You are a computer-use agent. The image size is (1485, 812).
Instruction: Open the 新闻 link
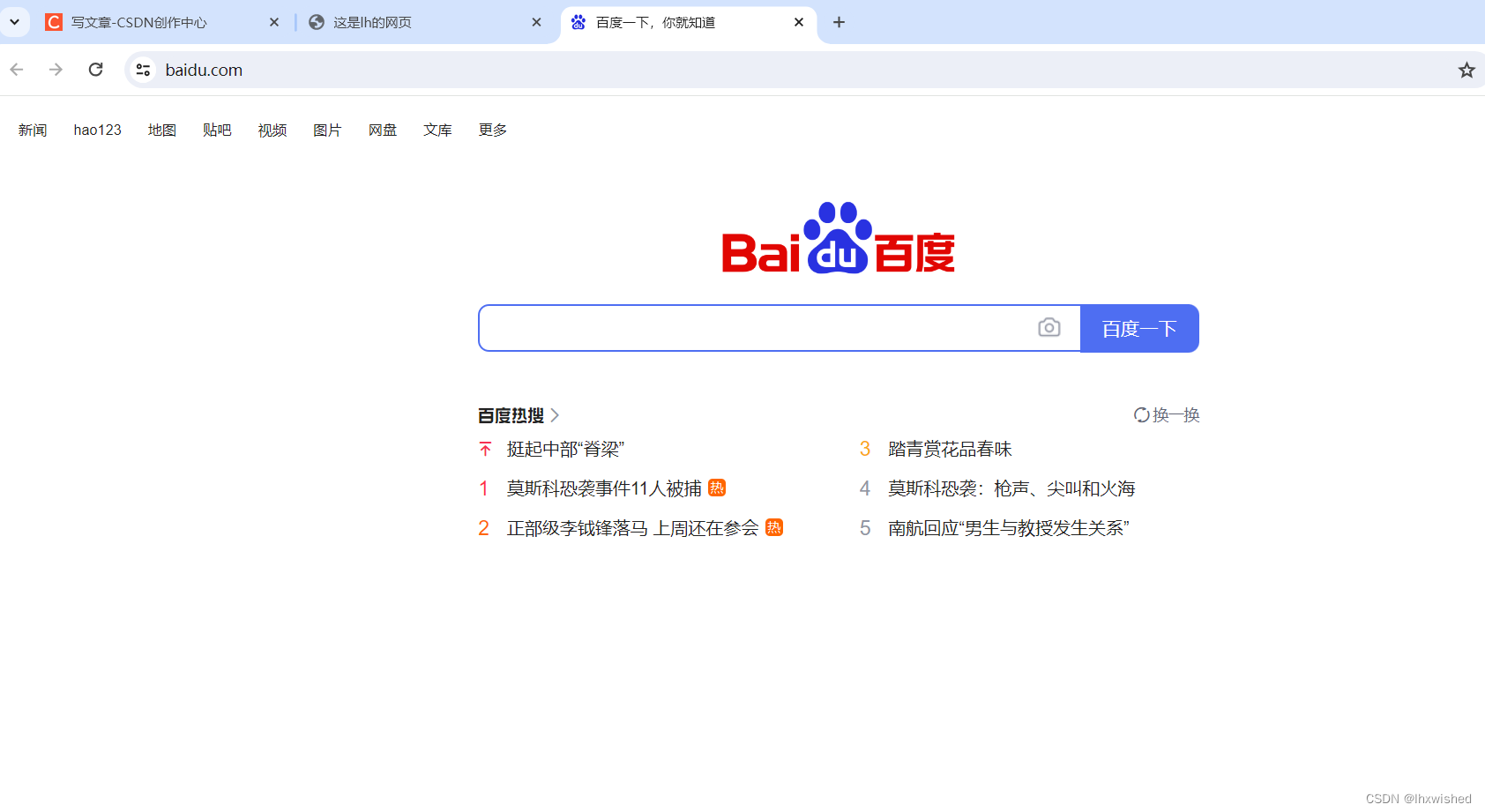click(x=33, y=130)
